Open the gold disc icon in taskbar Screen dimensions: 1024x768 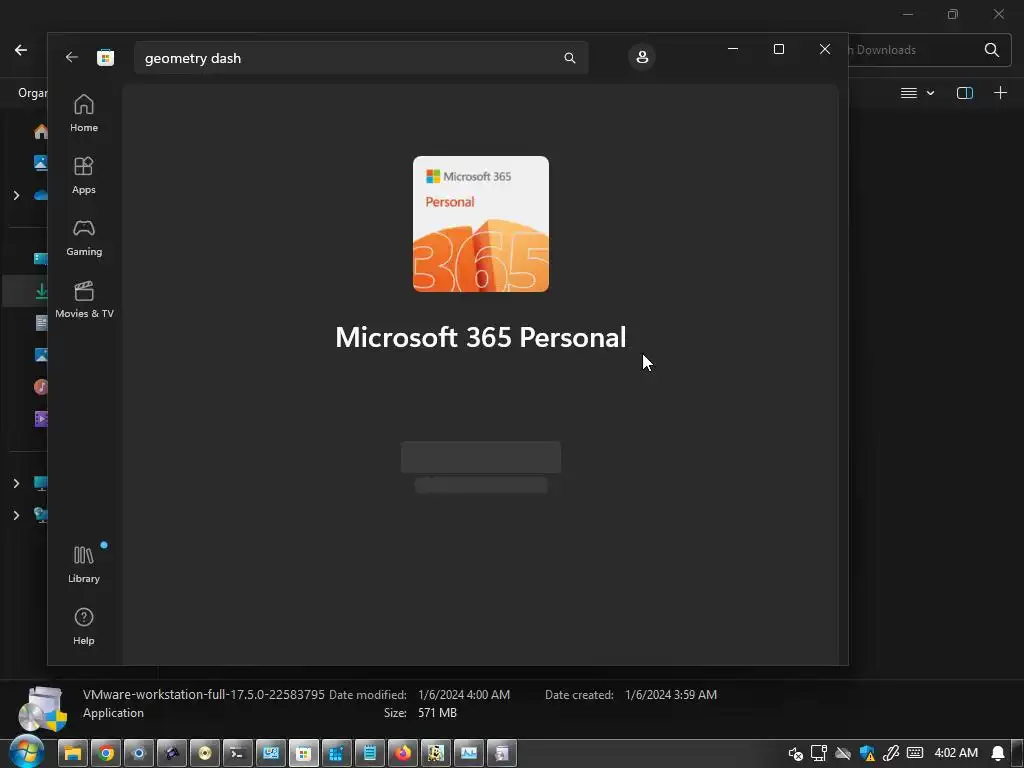click(x=205, y=753)
